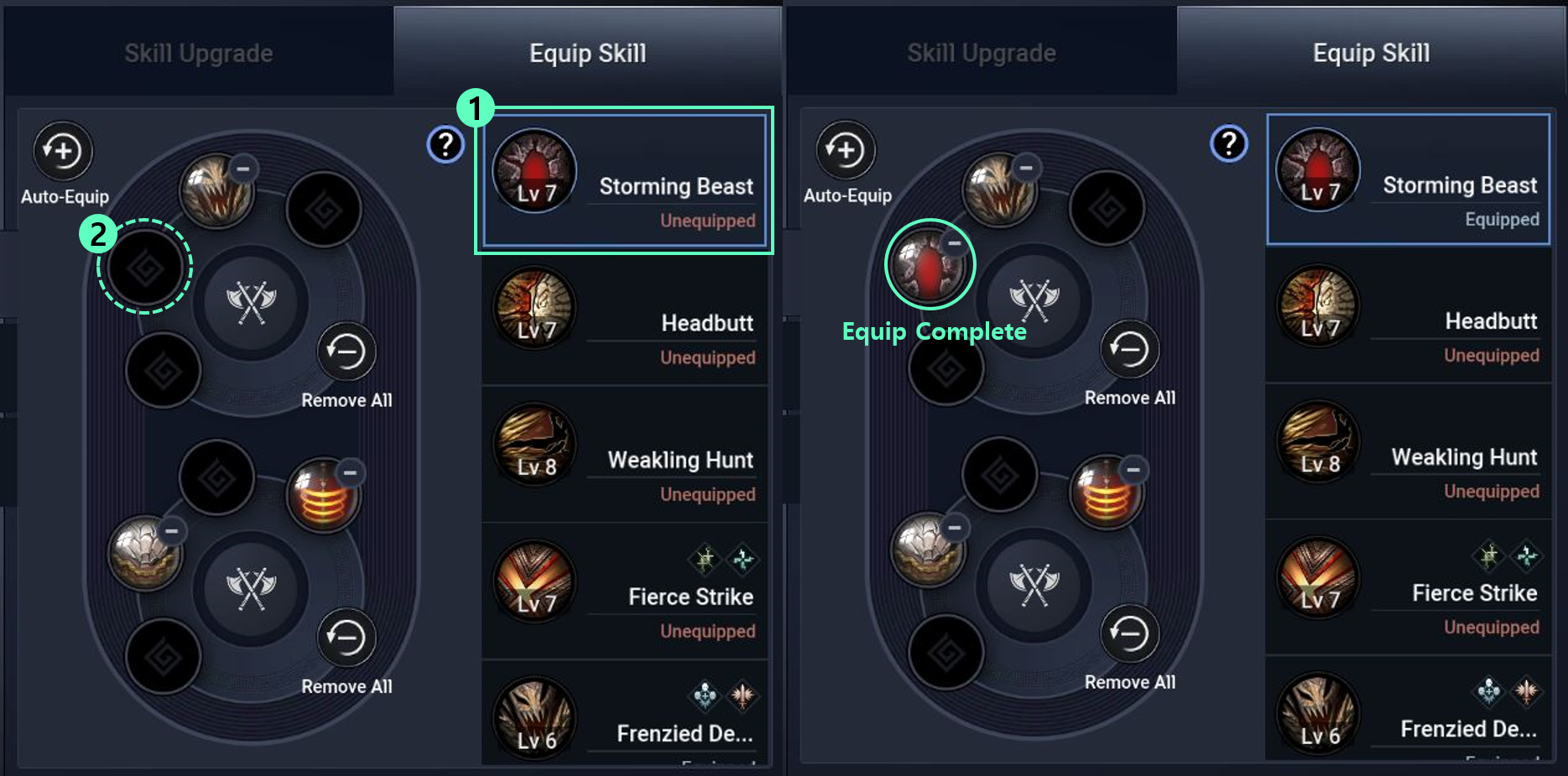Click the Auto-Equip icon in right panel

846,150
